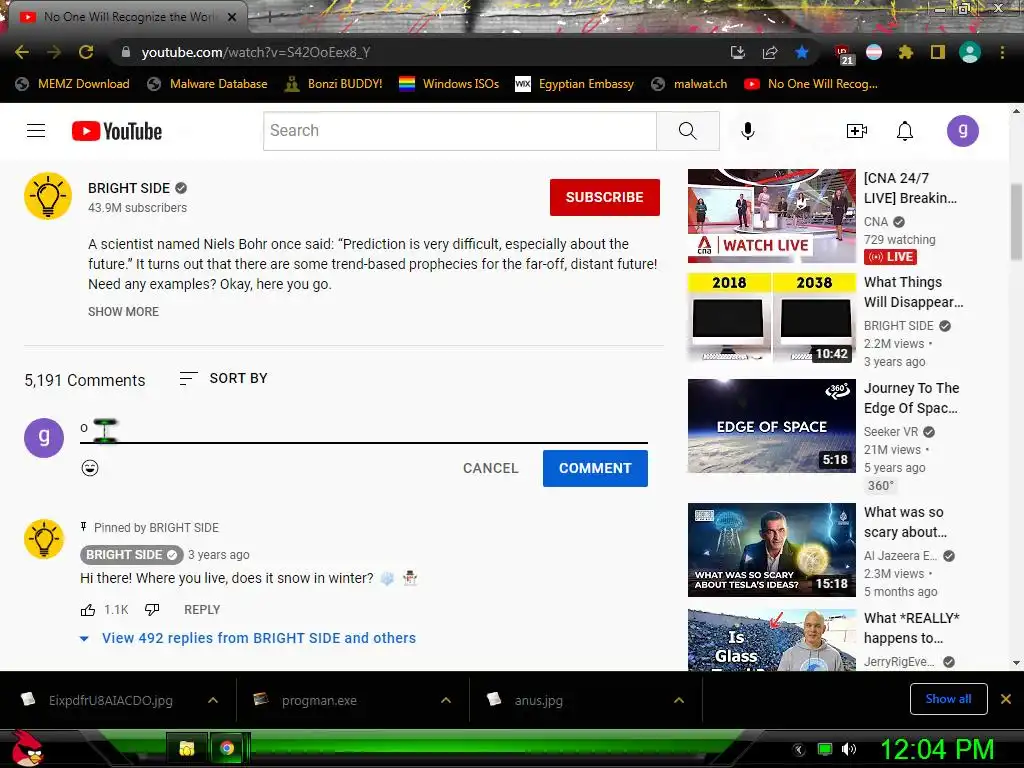Open the file explorer taskbar icon
Image resolution: width=1024 pixels, height=768 pixels.
pos(187,748)
